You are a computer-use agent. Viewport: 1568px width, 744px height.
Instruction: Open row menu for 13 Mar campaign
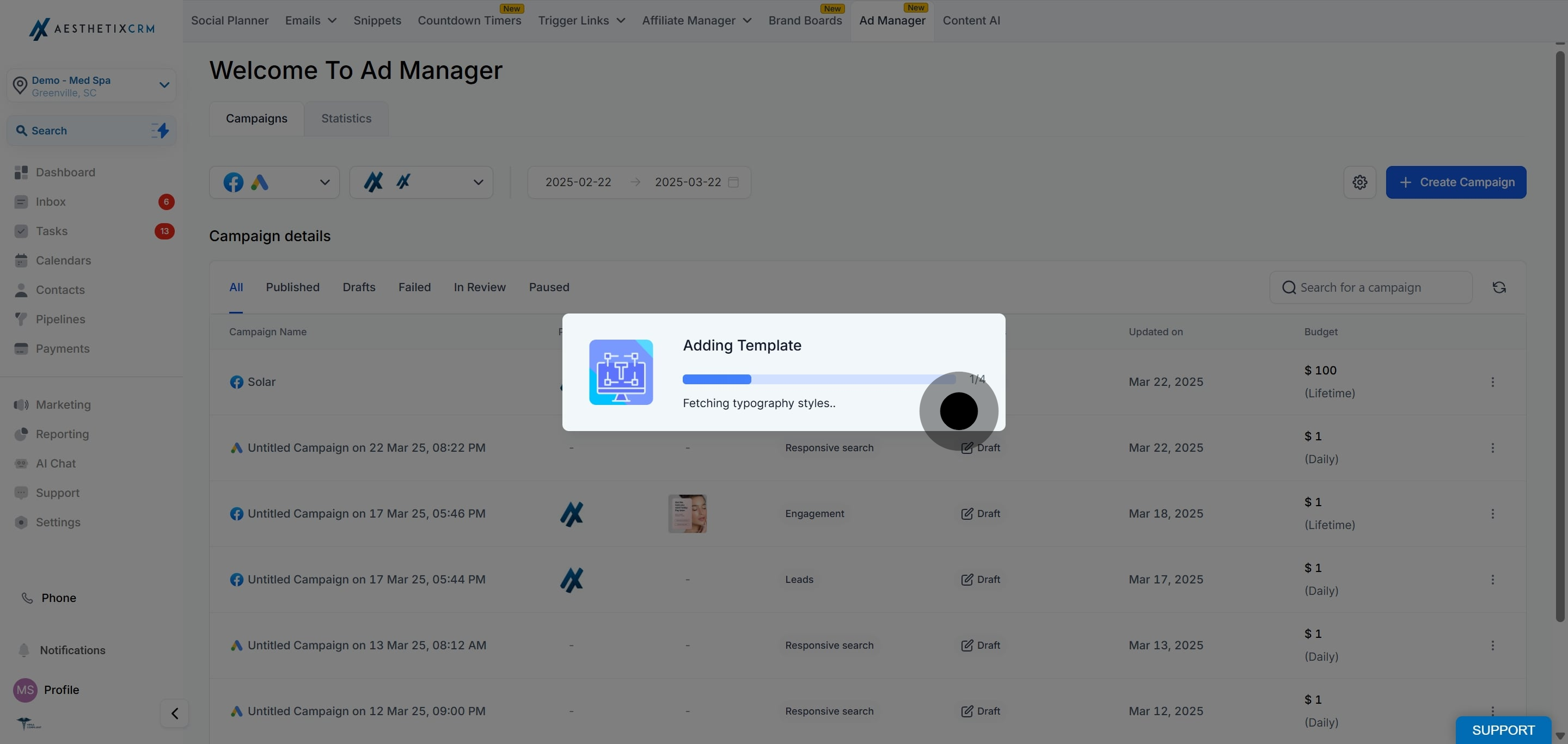(x=1492, y=645)
